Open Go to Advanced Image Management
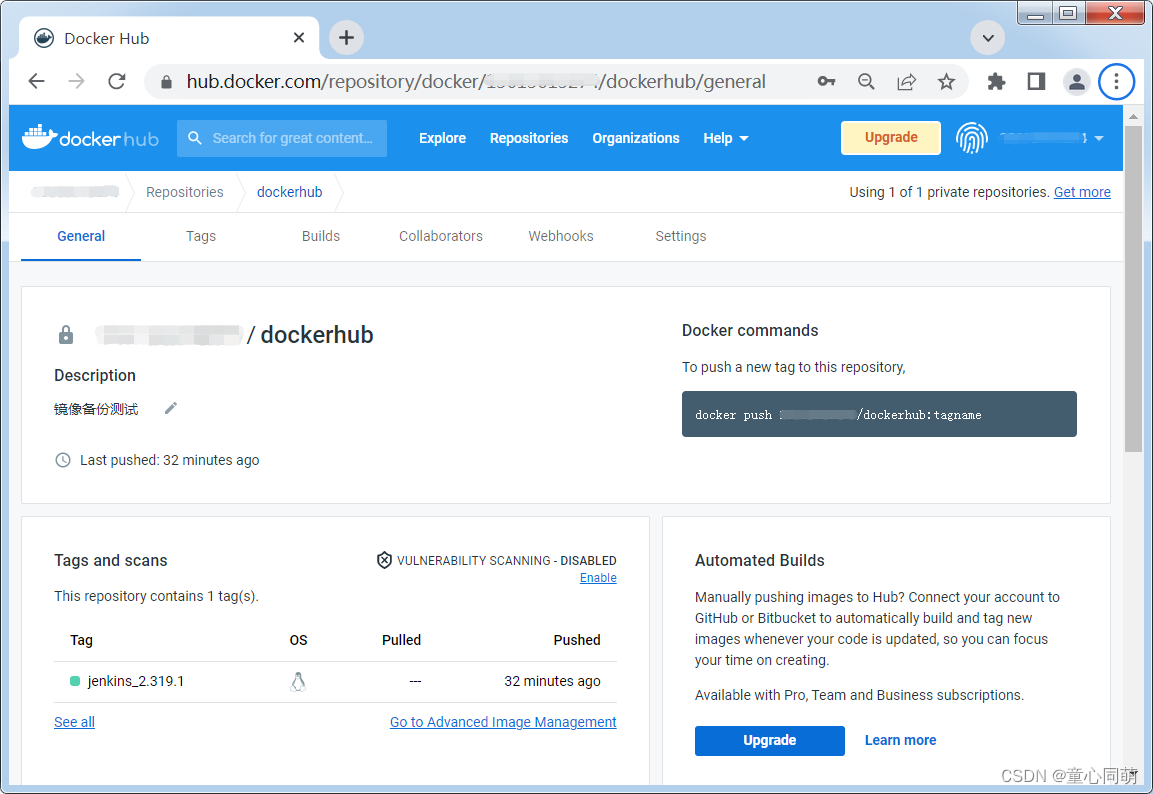Viewport: 1153px width, 794px height. click(503, 721)
